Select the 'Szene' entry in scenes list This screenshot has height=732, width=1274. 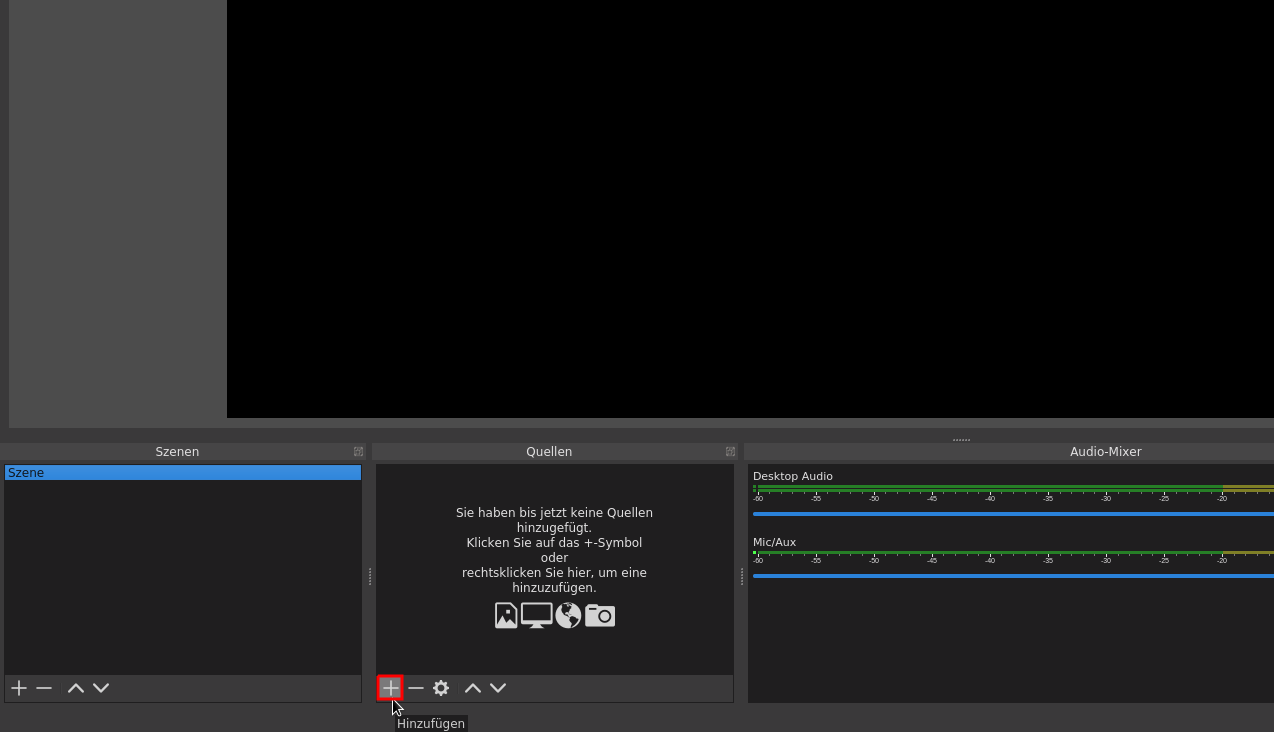pyautogui.click(x=182, y=473)
